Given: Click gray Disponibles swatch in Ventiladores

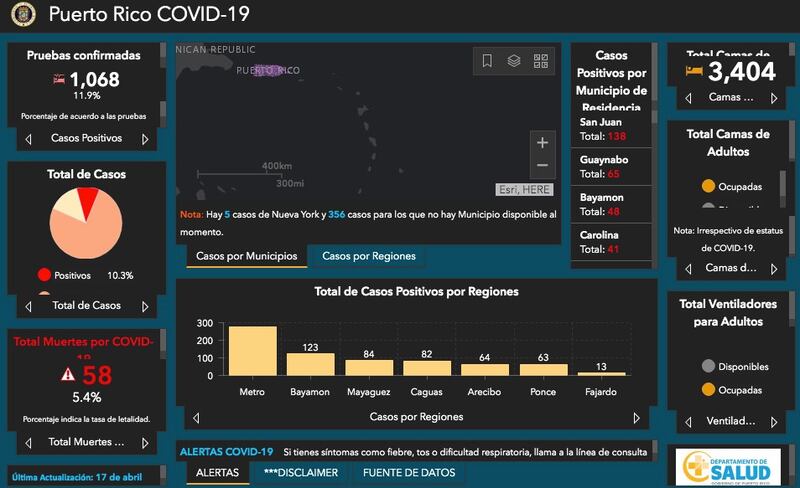Looking at the screenshot, I should pyautogui.click(x=708, y=366).
